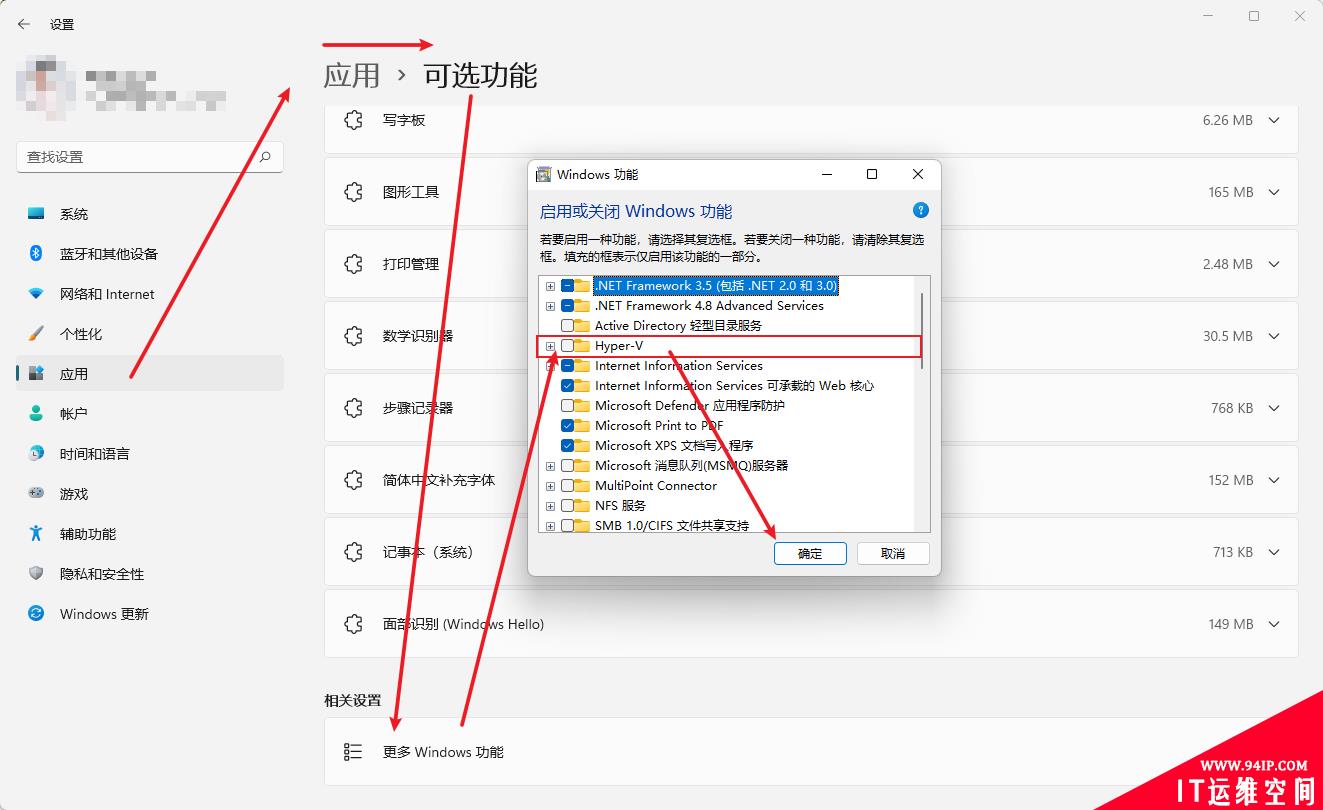The height and width of the screenshot is (810, 1323).
Task: Expand the 图形工具 row chevron
Action: coord(1274,192)
